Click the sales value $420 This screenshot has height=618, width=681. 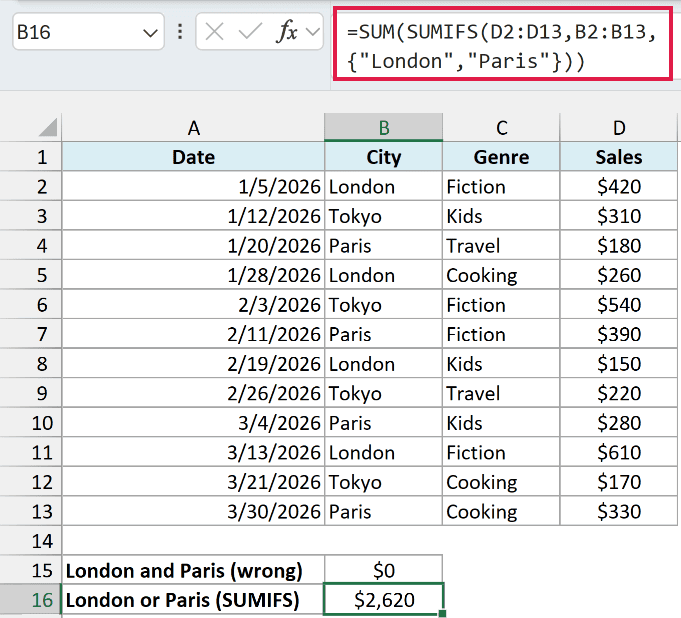click(x=619, y=186)
